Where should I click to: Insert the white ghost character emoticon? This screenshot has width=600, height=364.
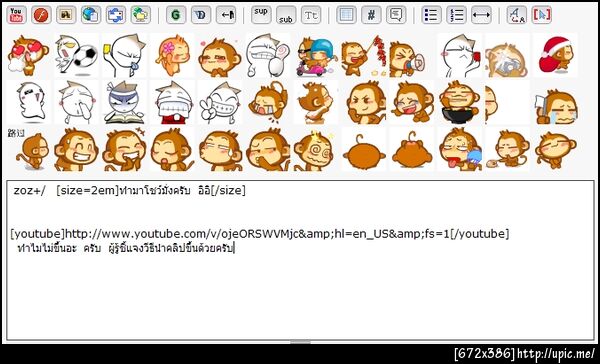[28, 102]
